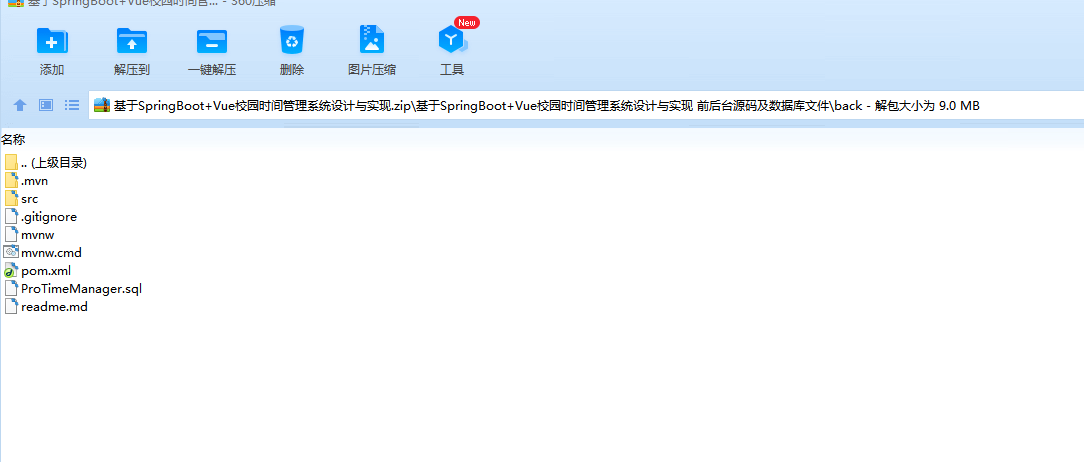
Task: Click the file icon beside readme.md
Action: pyautogui.click(x=11, y=306)
